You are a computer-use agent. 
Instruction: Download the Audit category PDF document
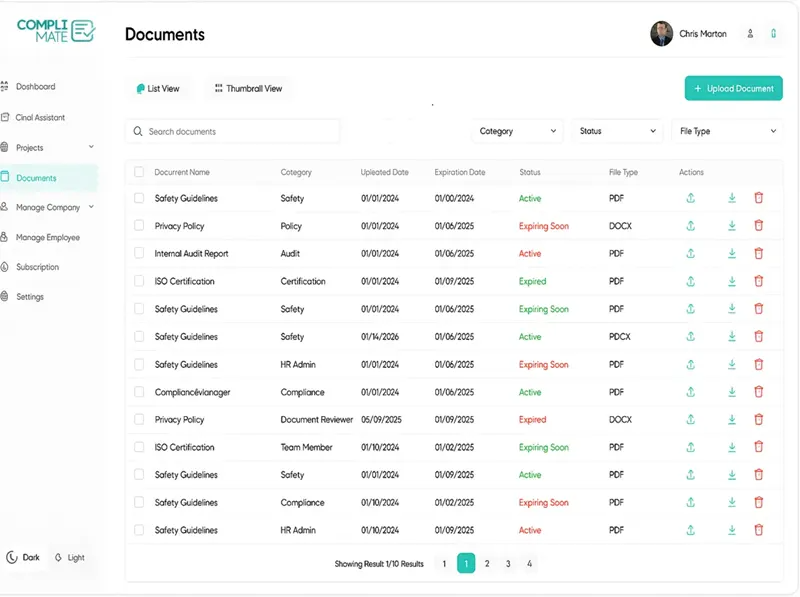pyautogui.click(x=732, y=253)
